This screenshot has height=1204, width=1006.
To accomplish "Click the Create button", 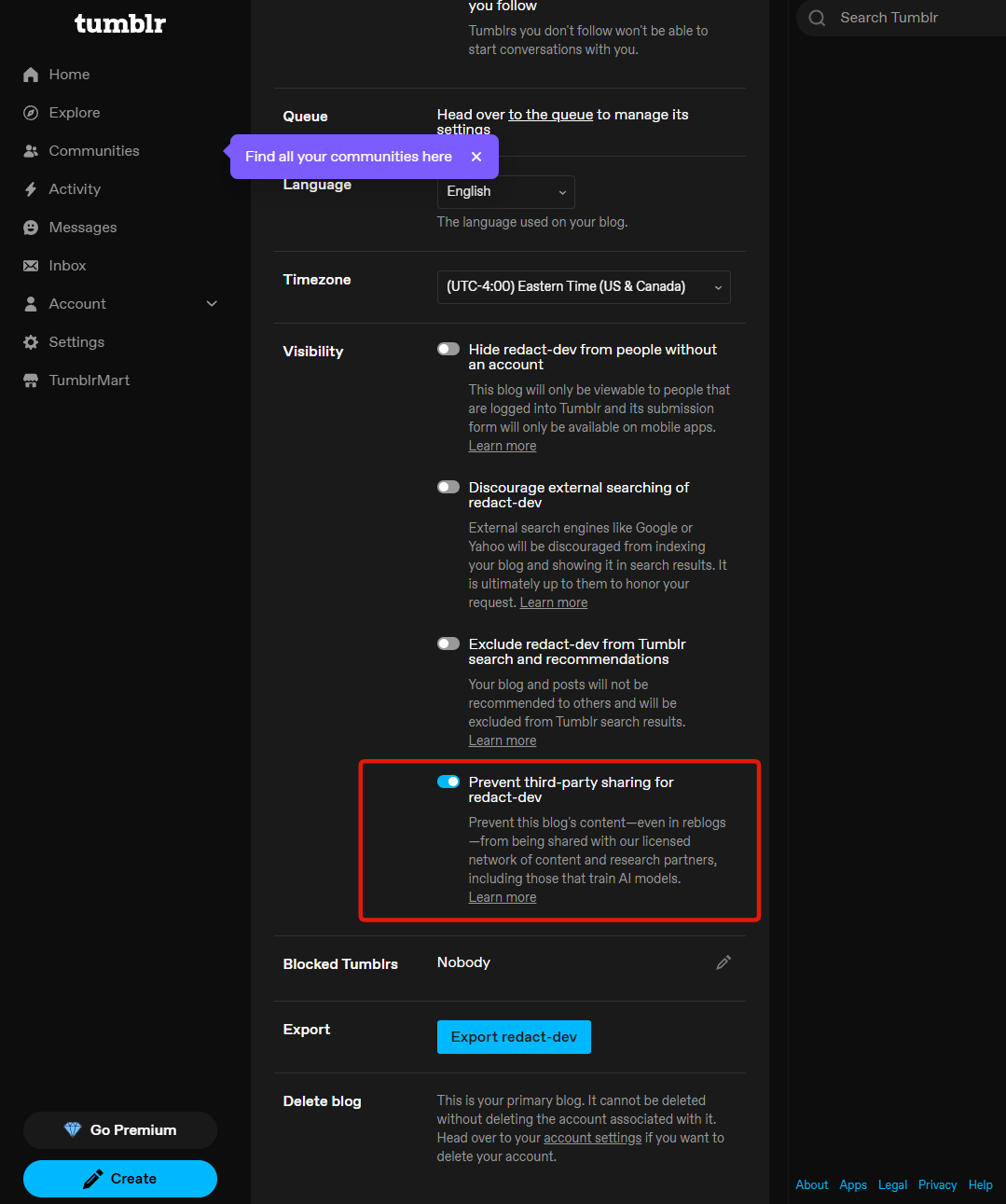I will pos(120,1179).
